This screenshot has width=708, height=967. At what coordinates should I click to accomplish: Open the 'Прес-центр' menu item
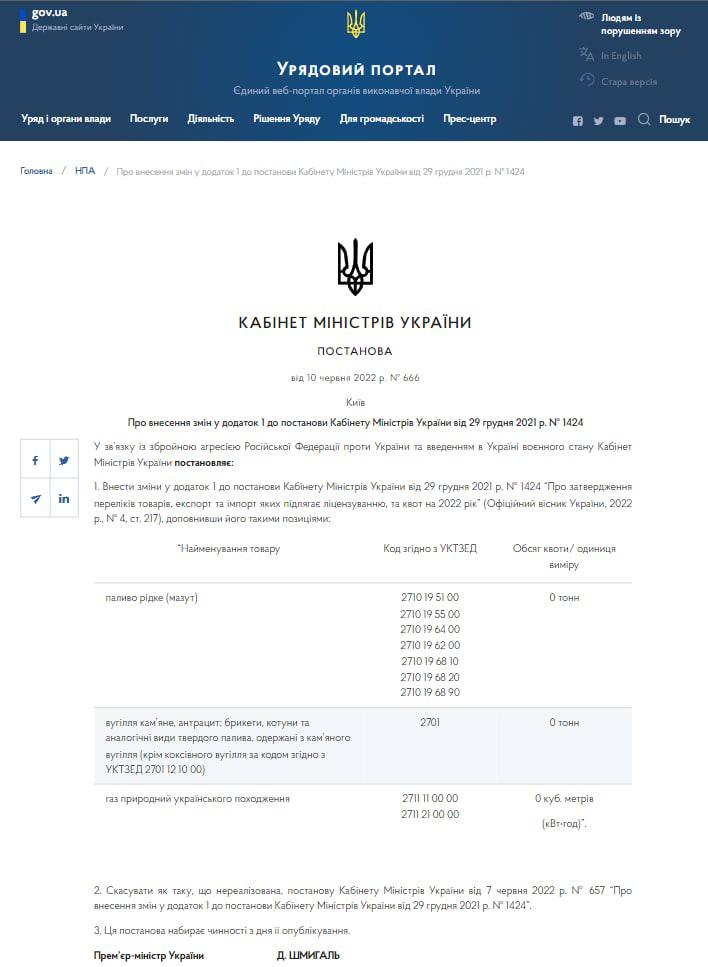tap(469, 119)
